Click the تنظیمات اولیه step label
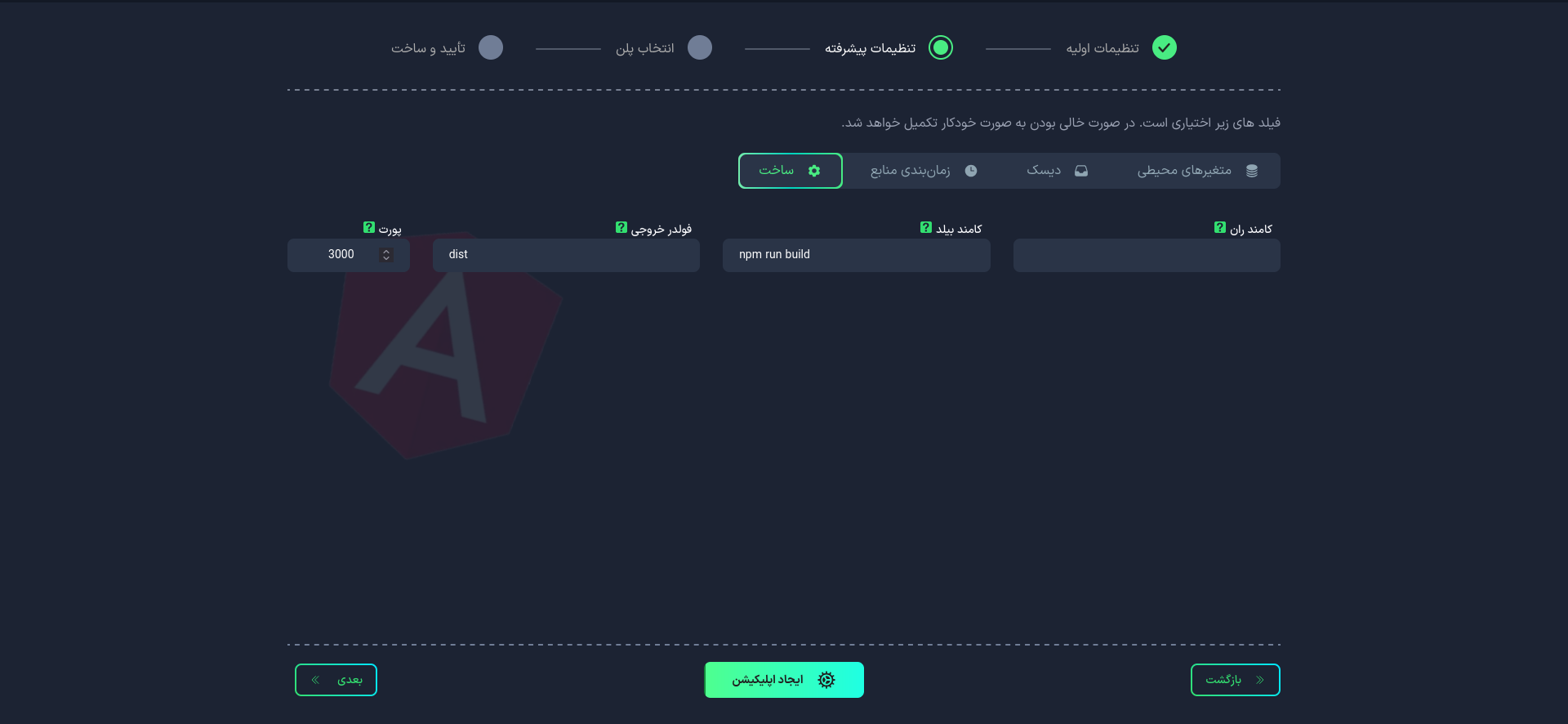 tap(1102, 48)
